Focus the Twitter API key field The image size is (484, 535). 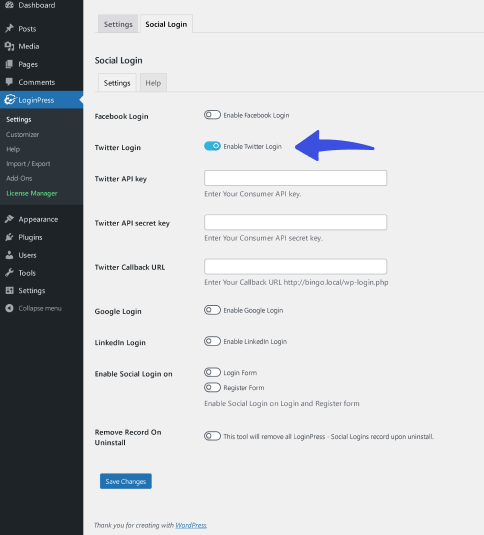tap(295, 178)
